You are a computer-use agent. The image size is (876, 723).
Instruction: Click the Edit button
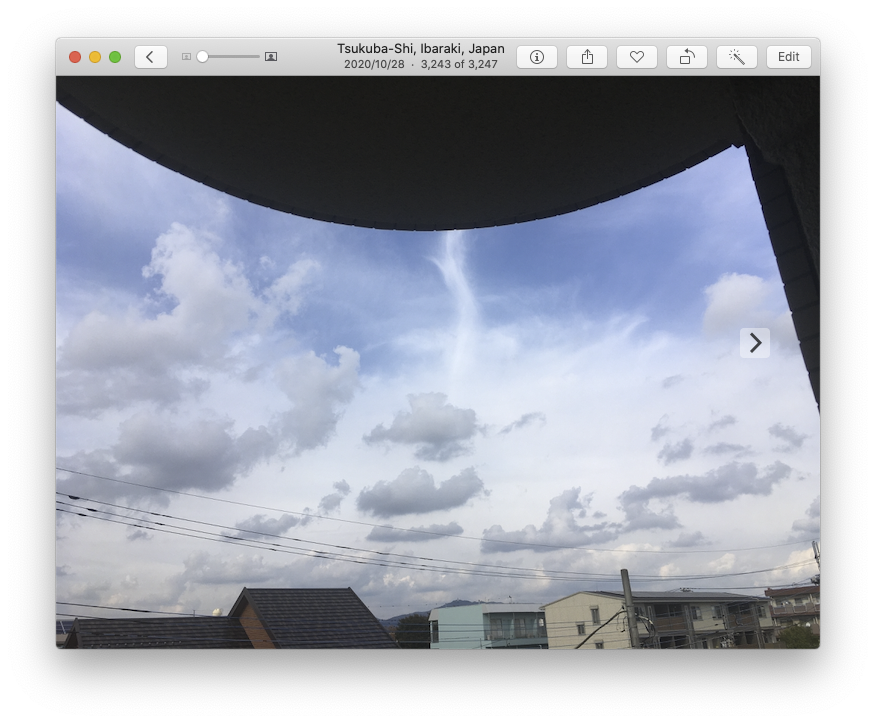click(x=789, y=57)
